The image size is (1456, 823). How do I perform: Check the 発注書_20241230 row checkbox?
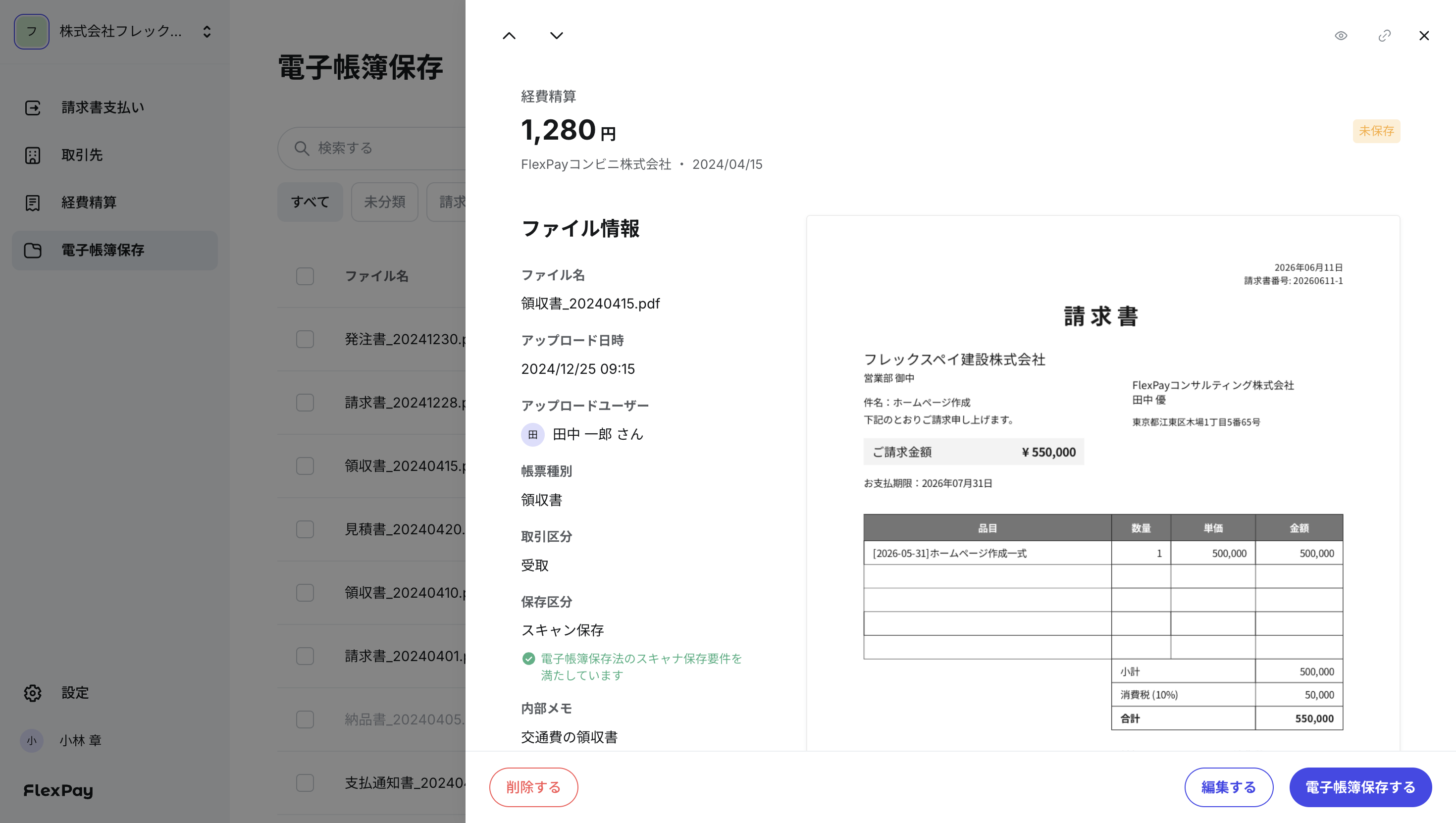point(305,339)
